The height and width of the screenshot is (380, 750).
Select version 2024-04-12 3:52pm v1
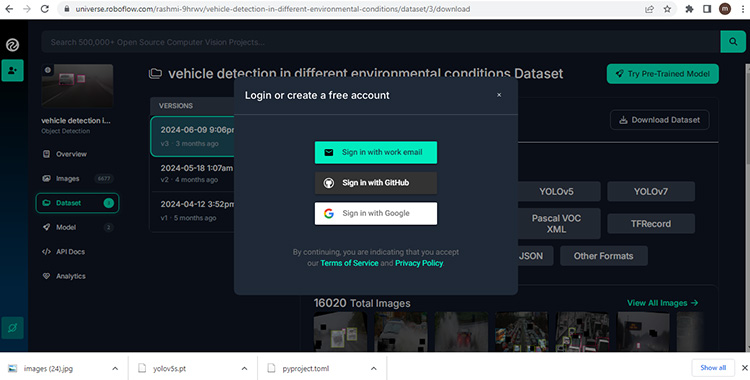point(193,211)
